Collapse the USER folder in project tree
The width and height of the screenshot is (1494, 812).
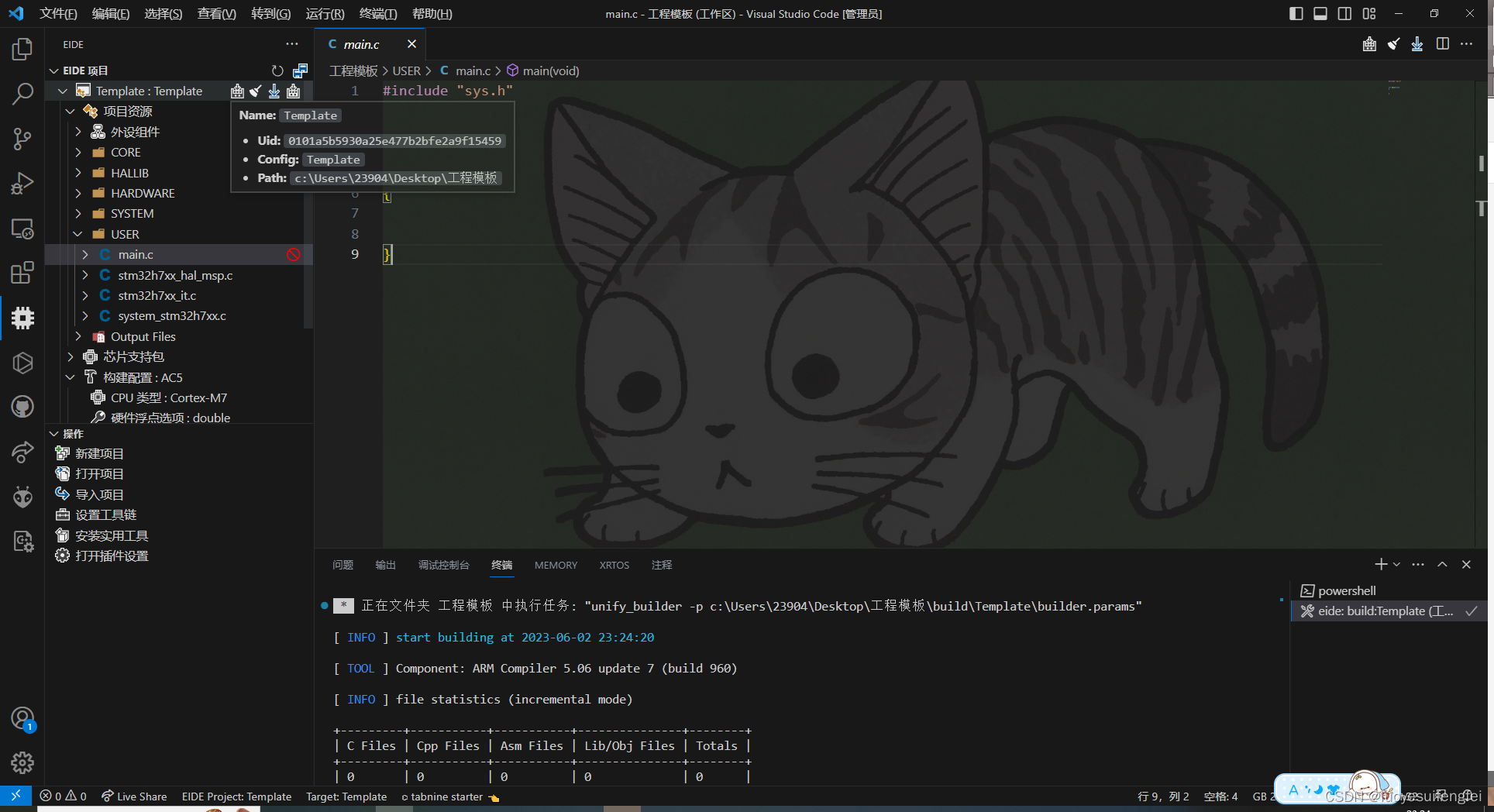77,233
